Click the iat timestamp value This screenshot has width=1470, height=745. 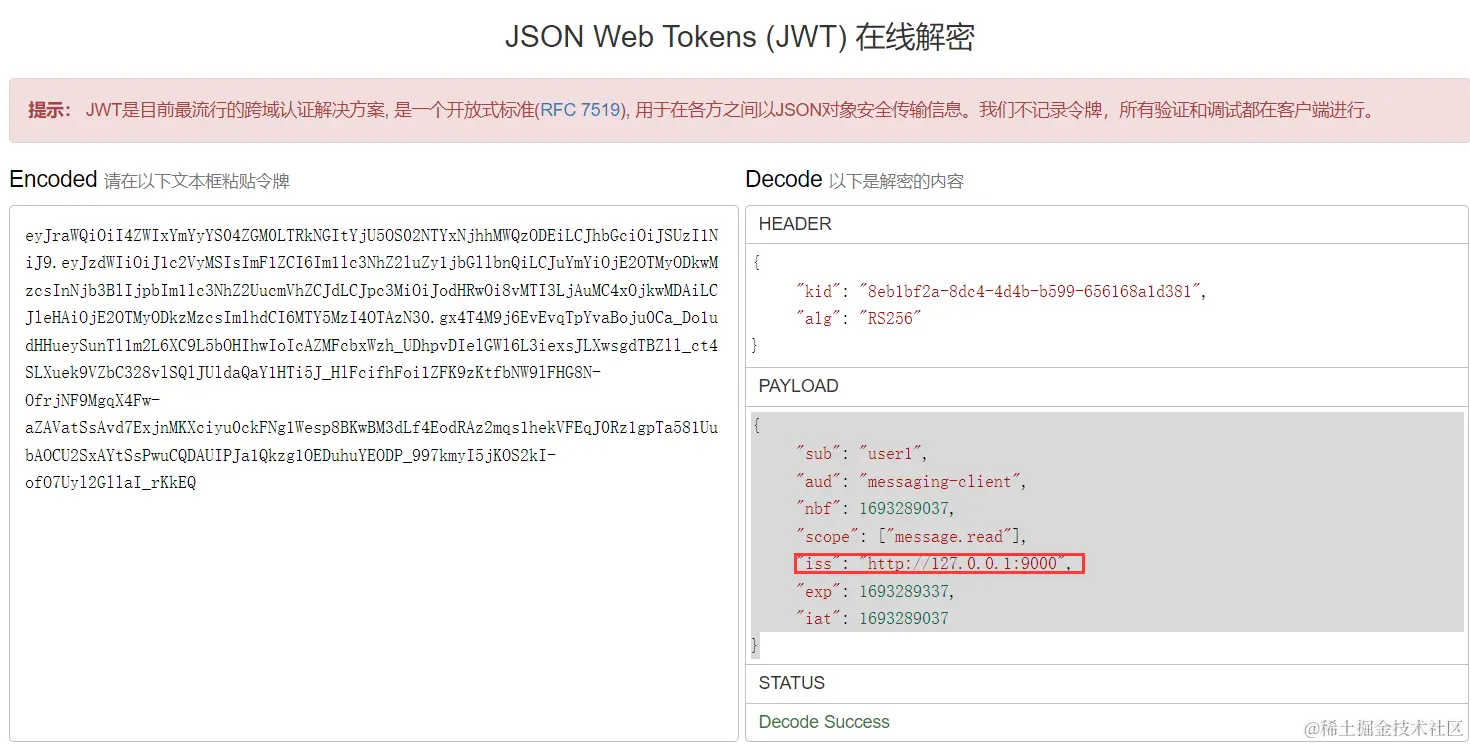coord(903,618)
